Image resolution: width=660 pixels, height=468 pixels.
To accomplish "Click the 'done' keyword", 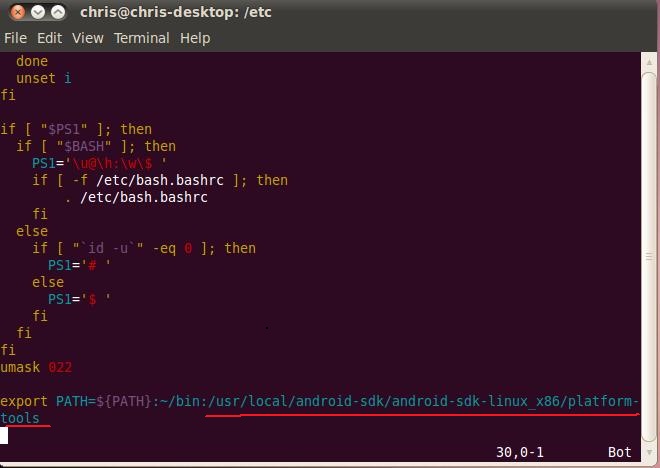I will click(x=32, y=61).
